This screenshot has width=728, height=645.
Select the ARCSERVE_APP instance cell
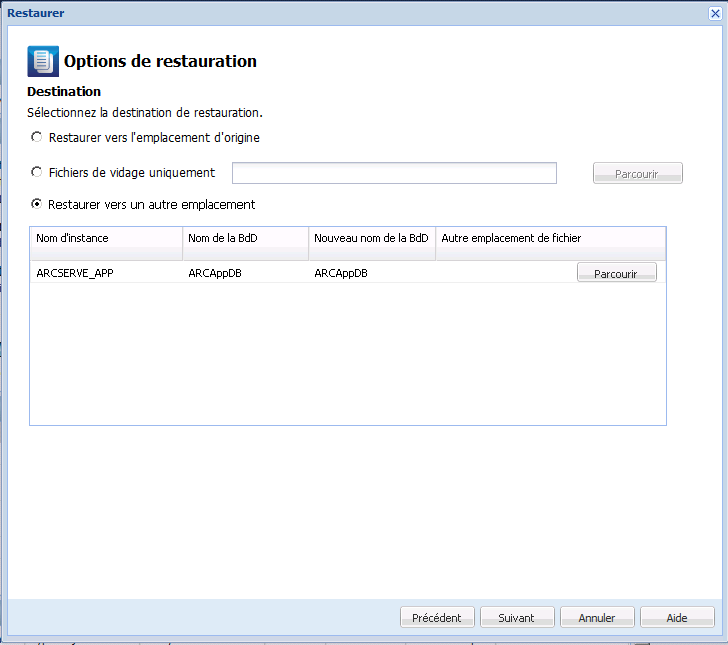coord(106,273)
